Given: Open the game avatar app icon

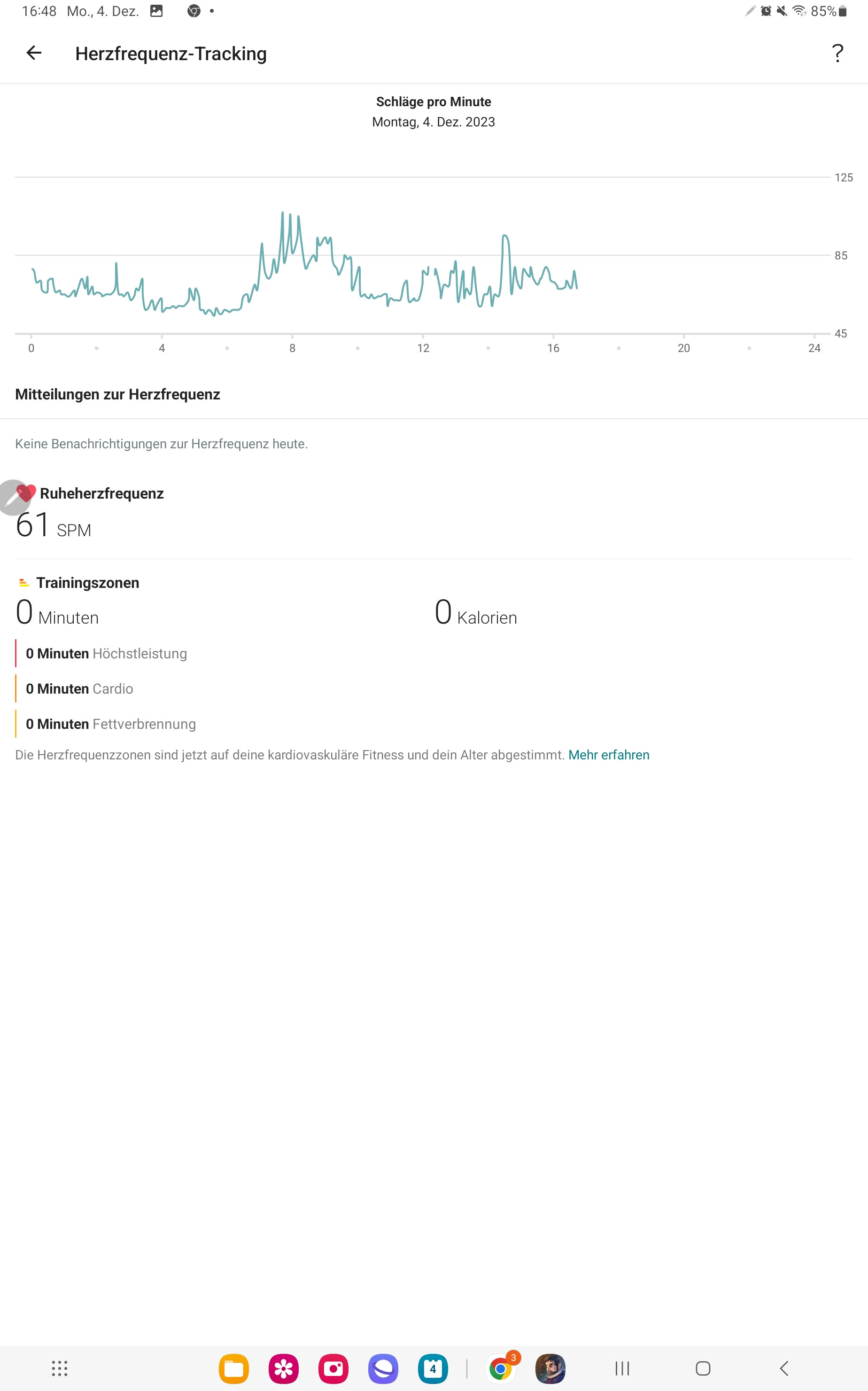Looking at the screenshot, I should 550,1368.
